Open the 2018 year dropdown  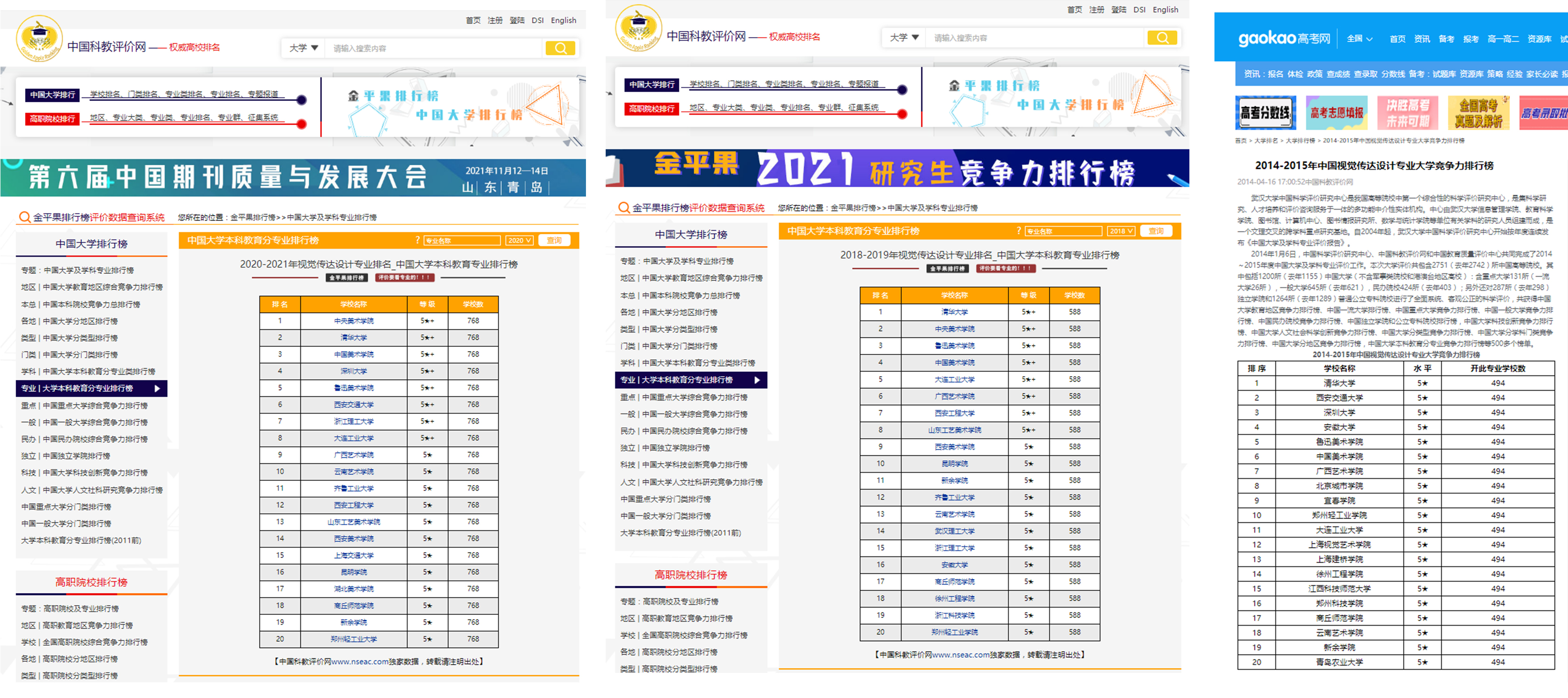point(1121,231)
